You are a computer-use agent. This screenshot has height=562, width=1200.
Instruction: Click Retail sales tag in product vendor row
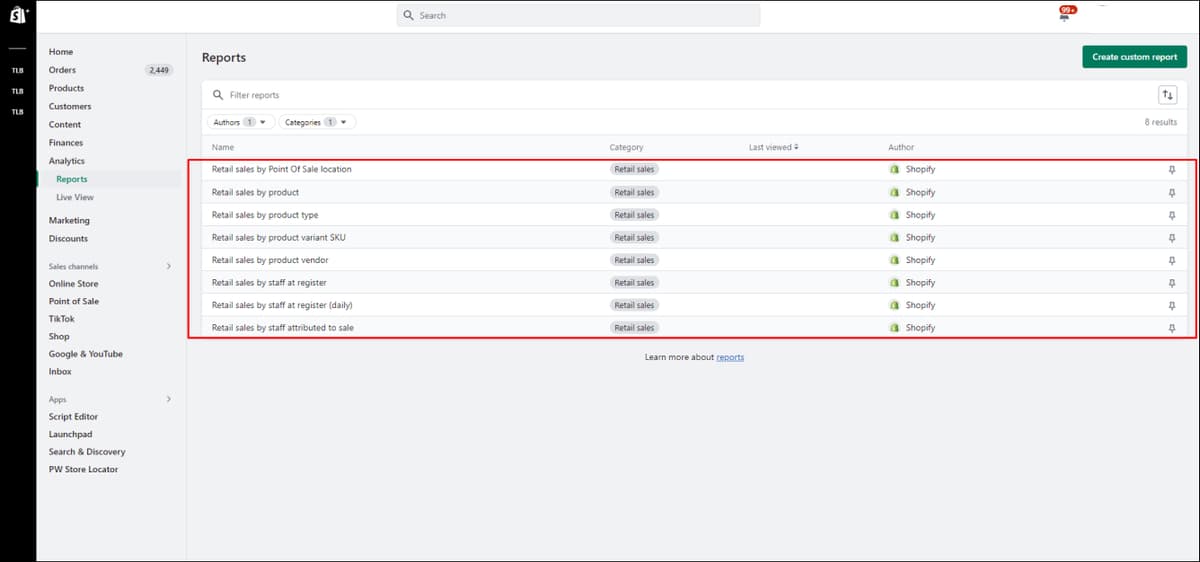[x=634, y=260]
